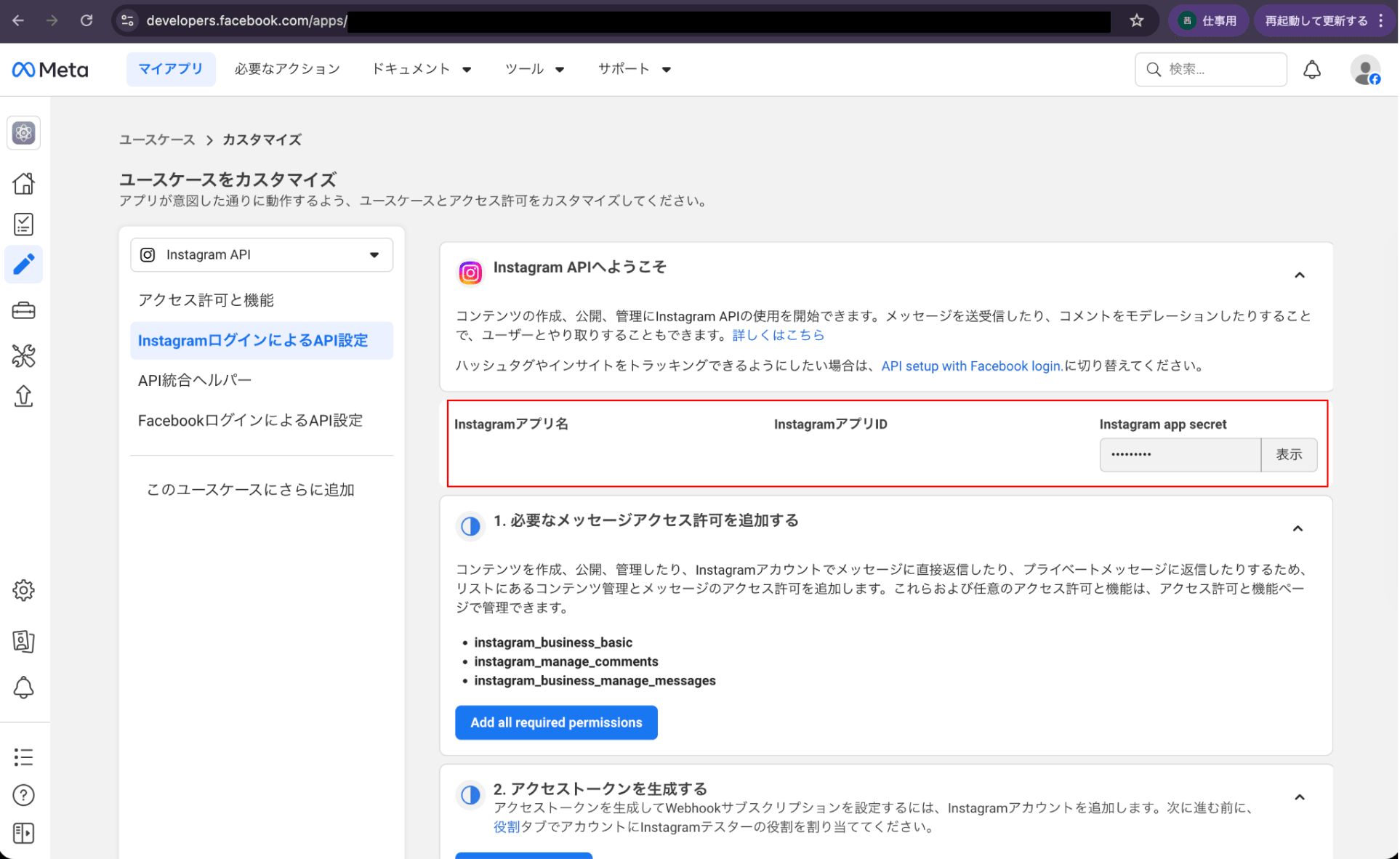The height and width of the screenshot is (859, 1400).
Task: Open the checklist review icon in sidebar
Action: pos(23,224)
